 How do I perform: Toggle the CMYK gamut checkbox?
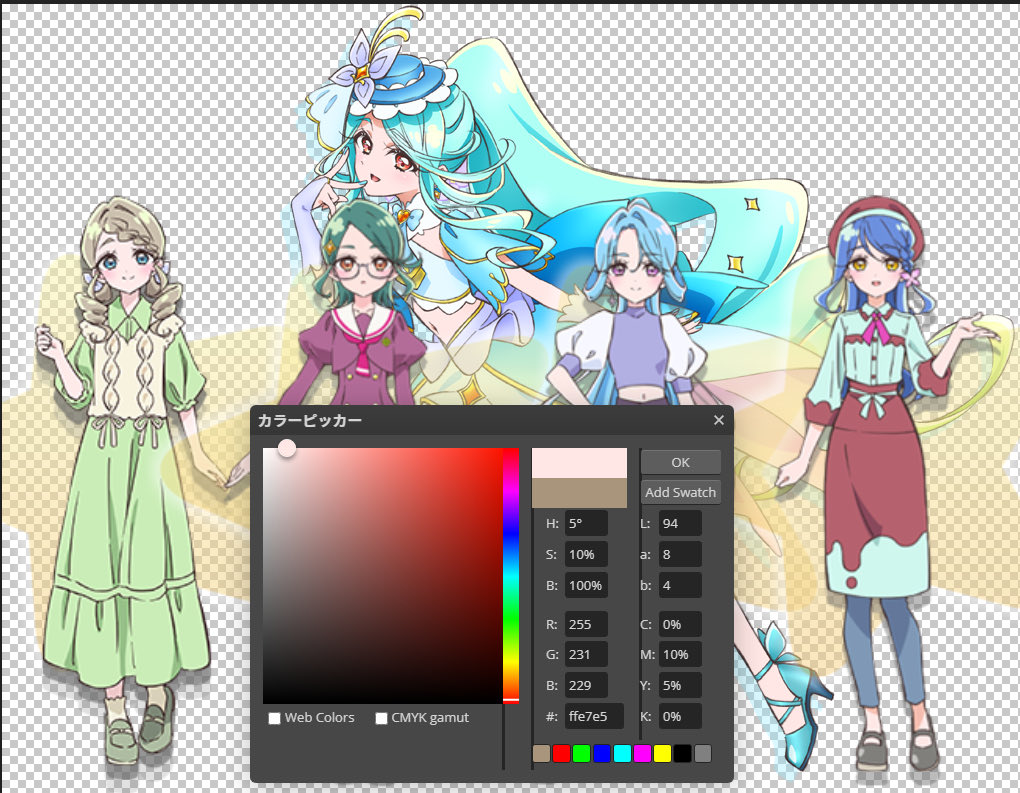pos(381,718)
